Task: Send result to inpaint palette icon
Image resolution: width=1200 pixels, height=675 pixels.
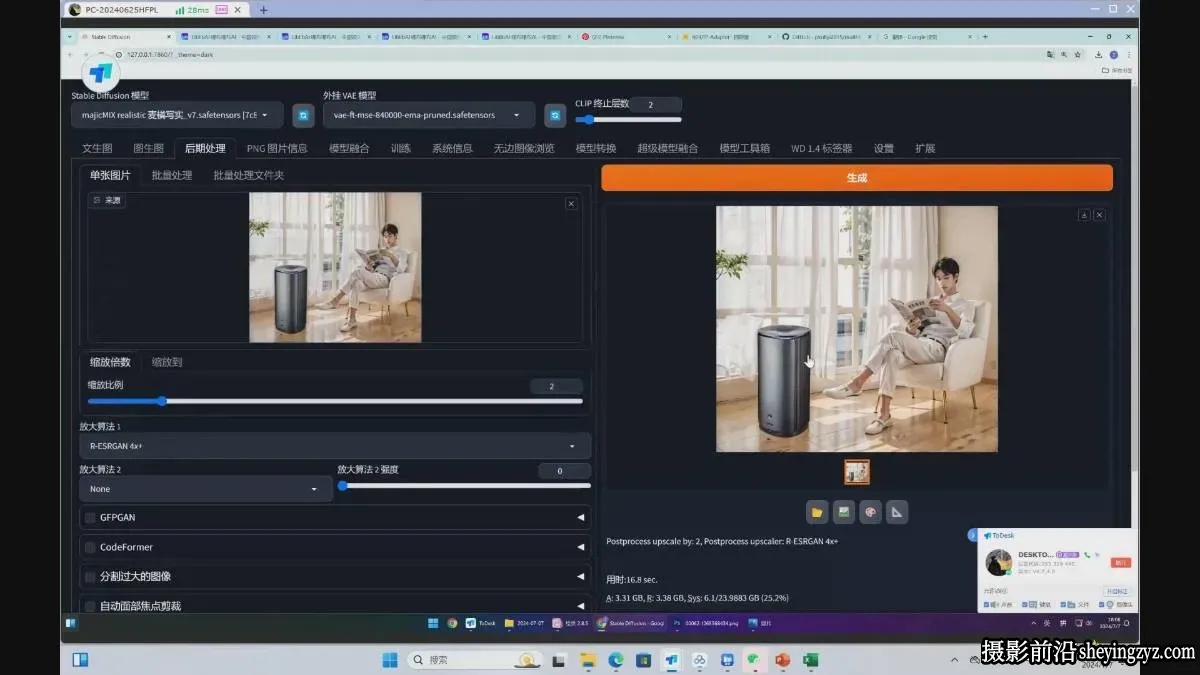Action: (x=870, y=512)
